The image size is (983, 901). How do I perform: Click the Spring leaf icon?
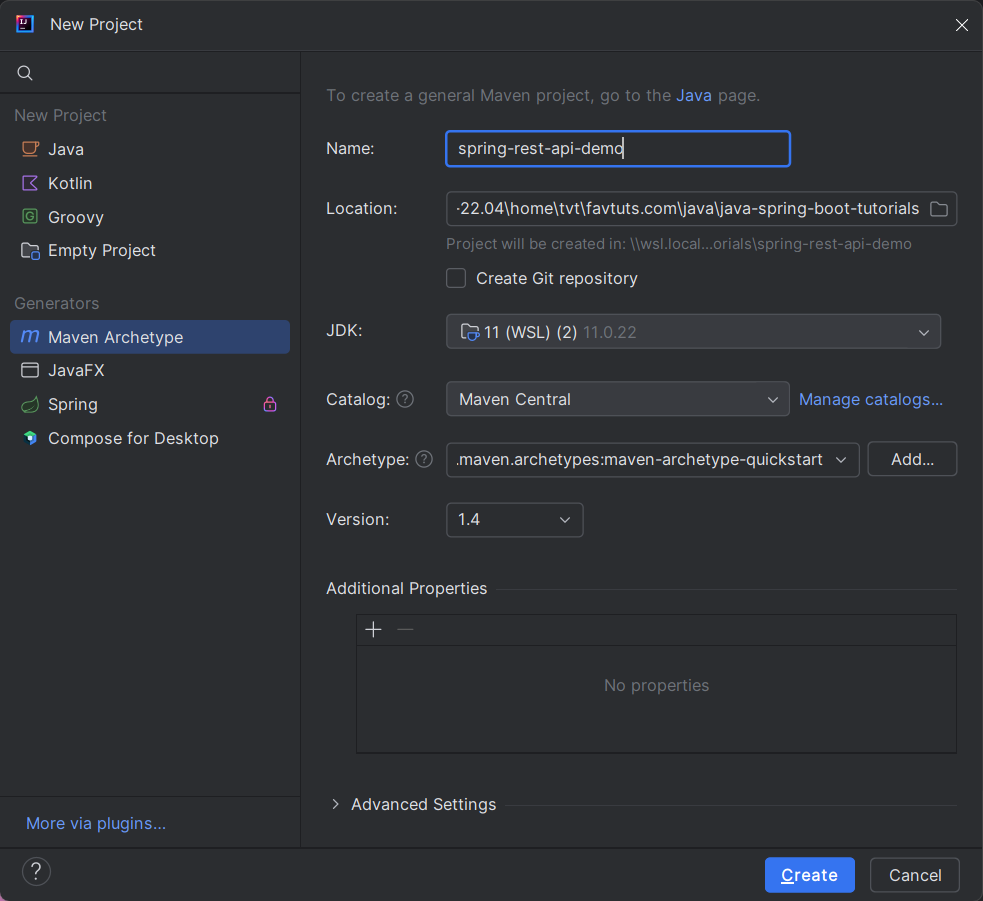pos(30,404)
